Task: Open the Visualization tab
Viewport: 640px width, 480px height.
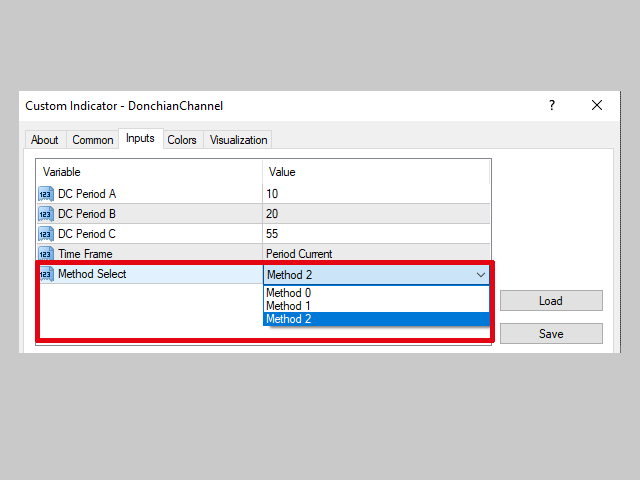Action: click(238, 140)
